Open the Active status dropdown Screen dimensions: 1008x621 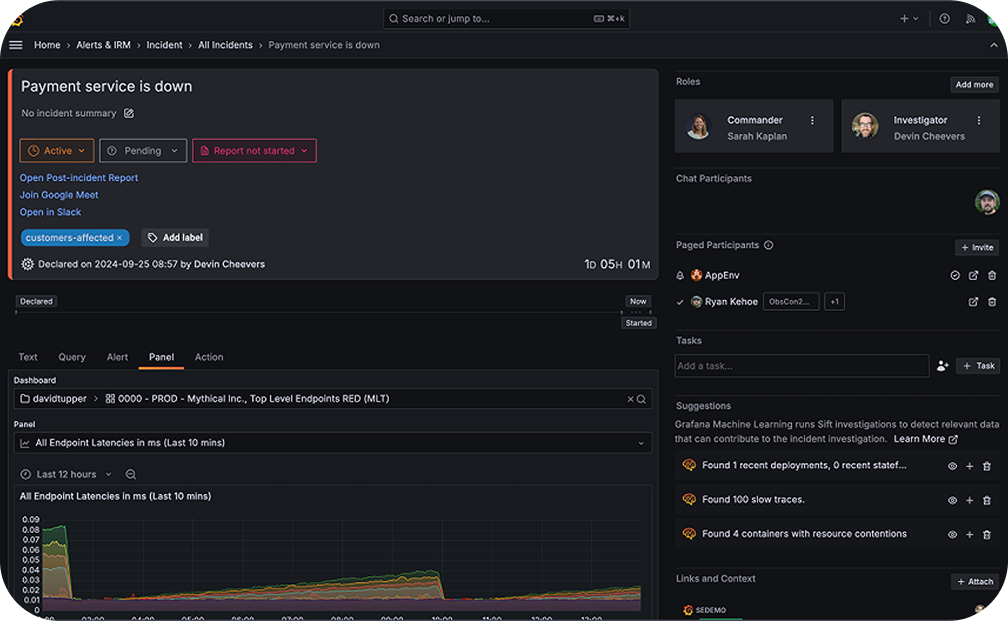(x=57, y=151)
